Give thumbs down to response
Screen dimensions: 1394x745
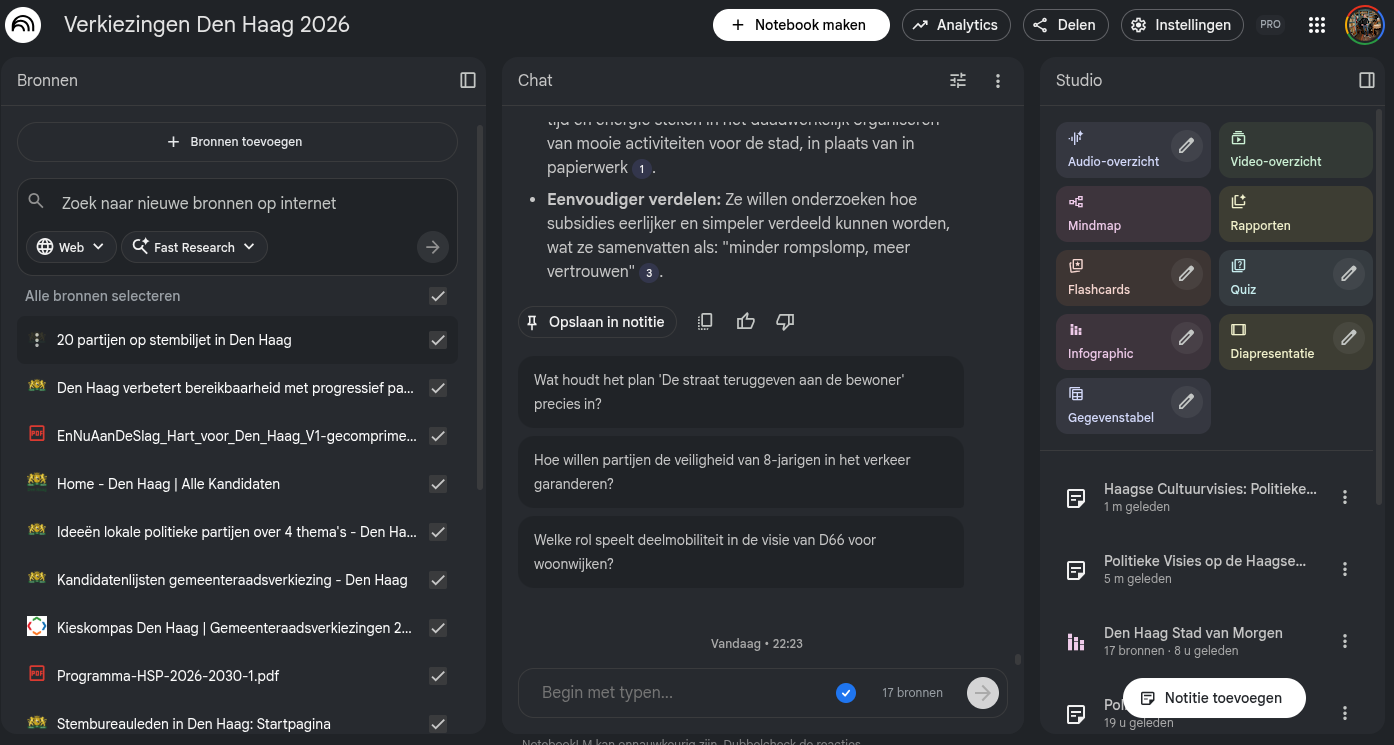click(785, 322)
